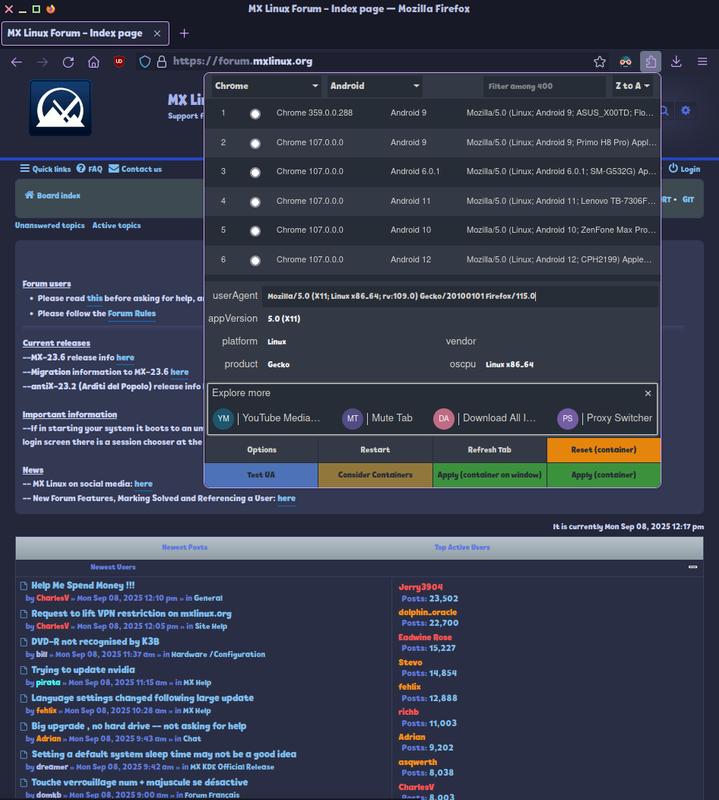
Task: Click the address bar URL
Action: click(x=242, y=62)
